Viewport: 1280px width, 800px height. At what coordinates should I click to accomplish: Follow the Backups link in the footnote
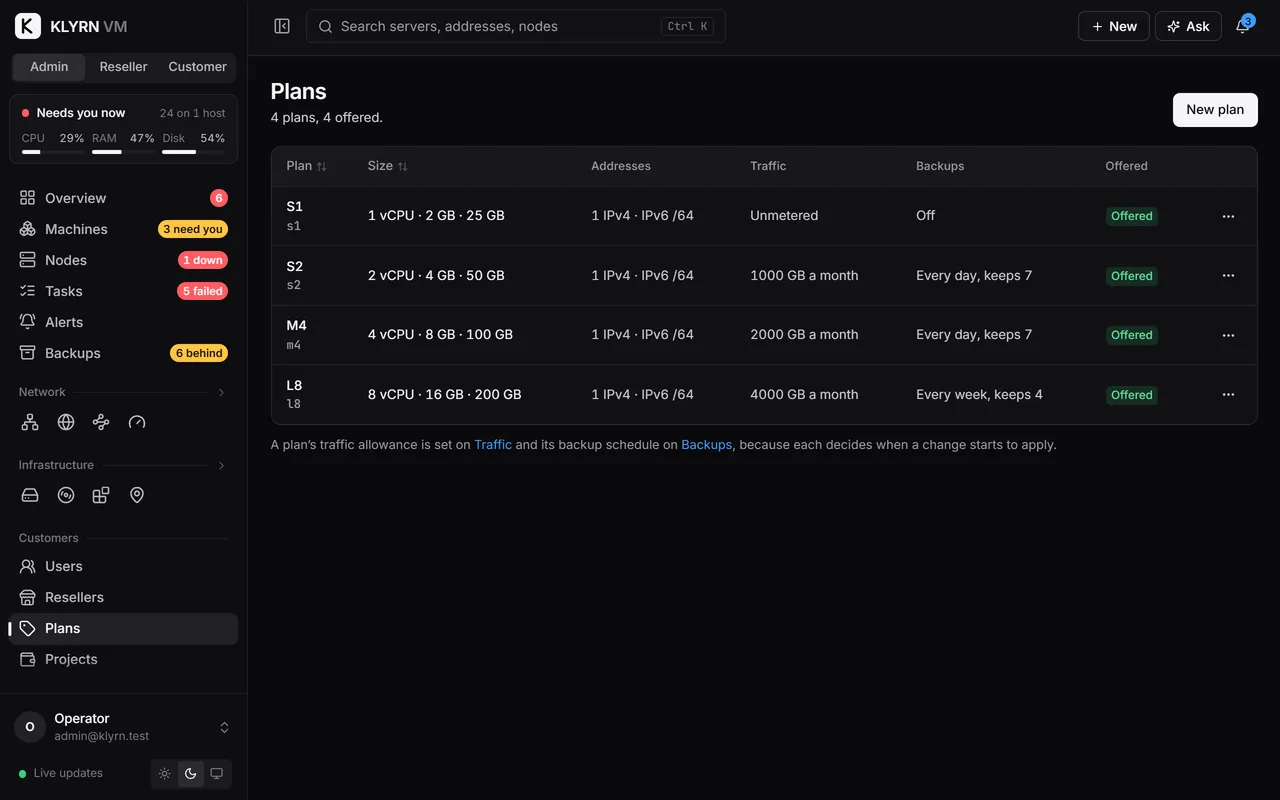707,445
